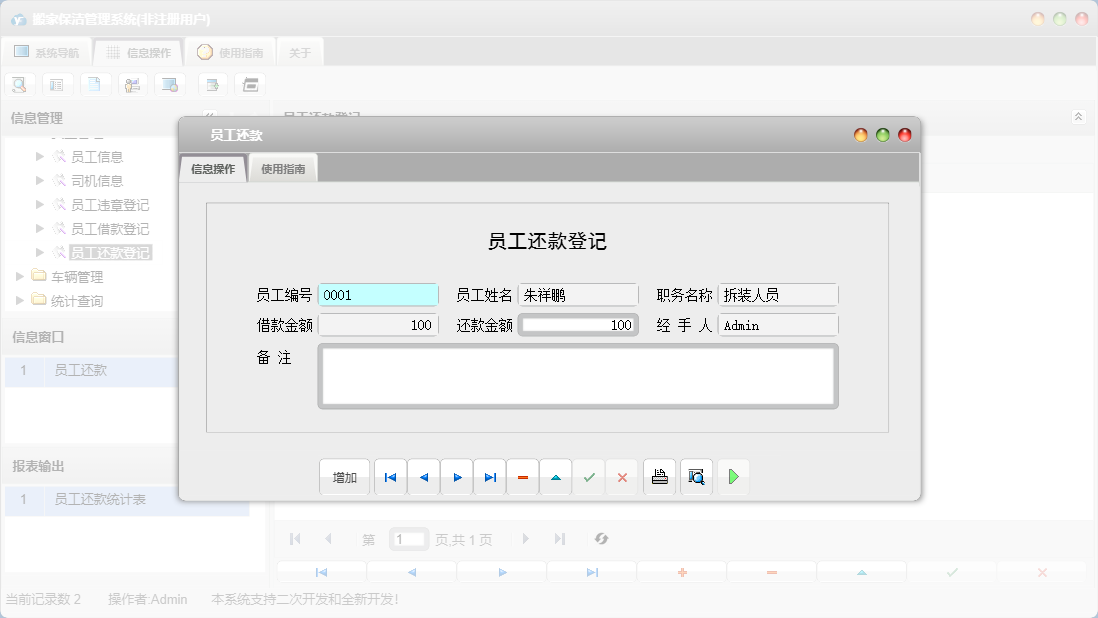The image size is (1098, 618).
Task: Click the green run arrow in the dialog
Action: (733, 477)
